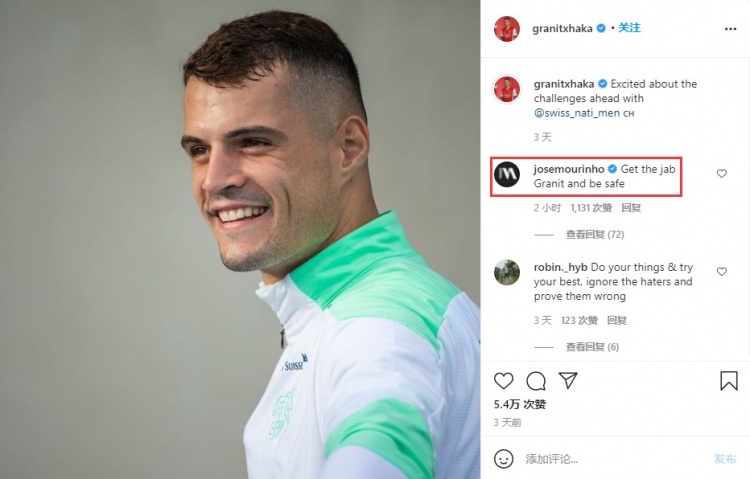Screen dimensions: 750x479
Task: Expand the 72 replies under josemourinho's comment
Action: 595,234
